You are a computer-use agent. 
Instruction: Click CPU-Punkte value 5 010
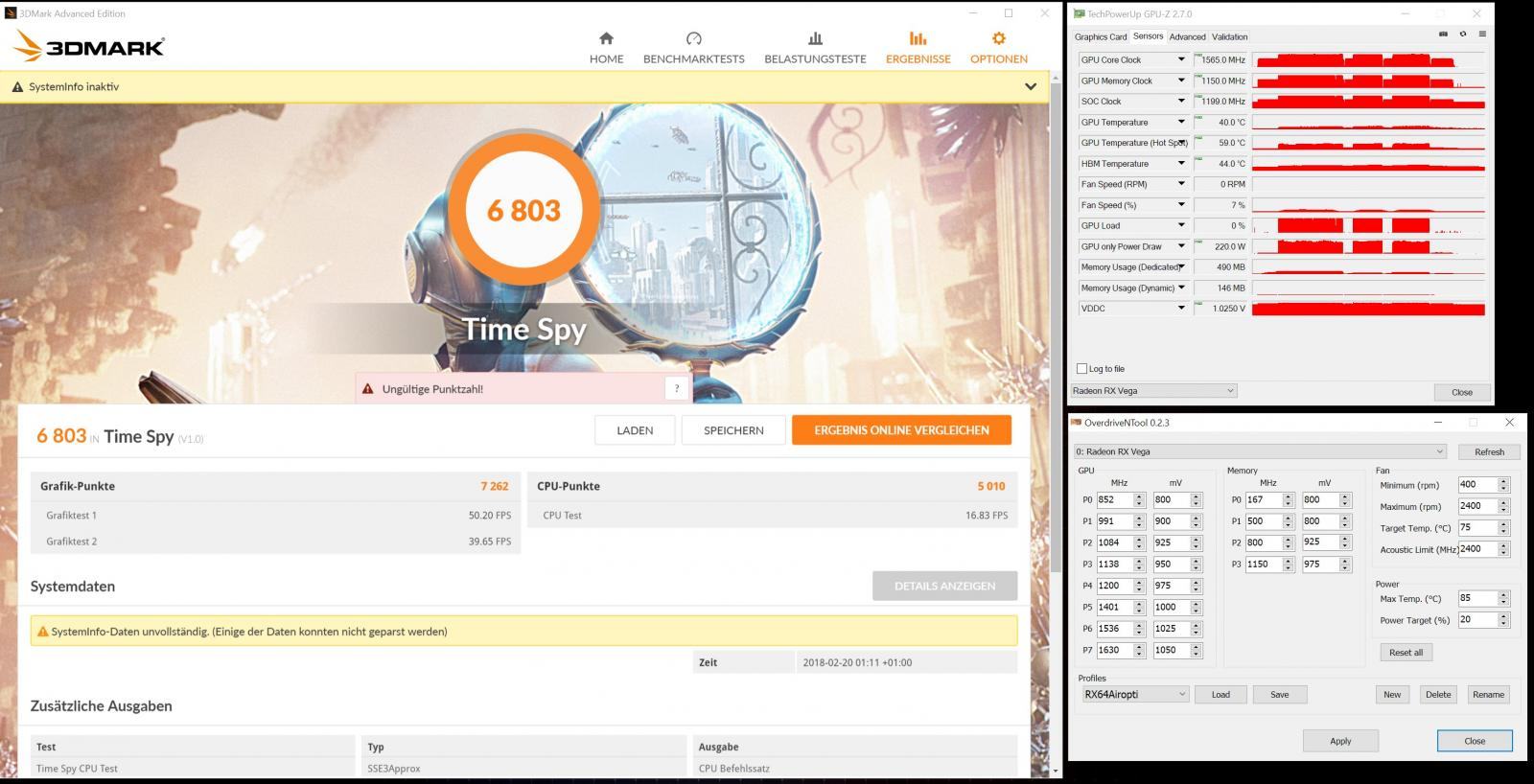point(991,486)
